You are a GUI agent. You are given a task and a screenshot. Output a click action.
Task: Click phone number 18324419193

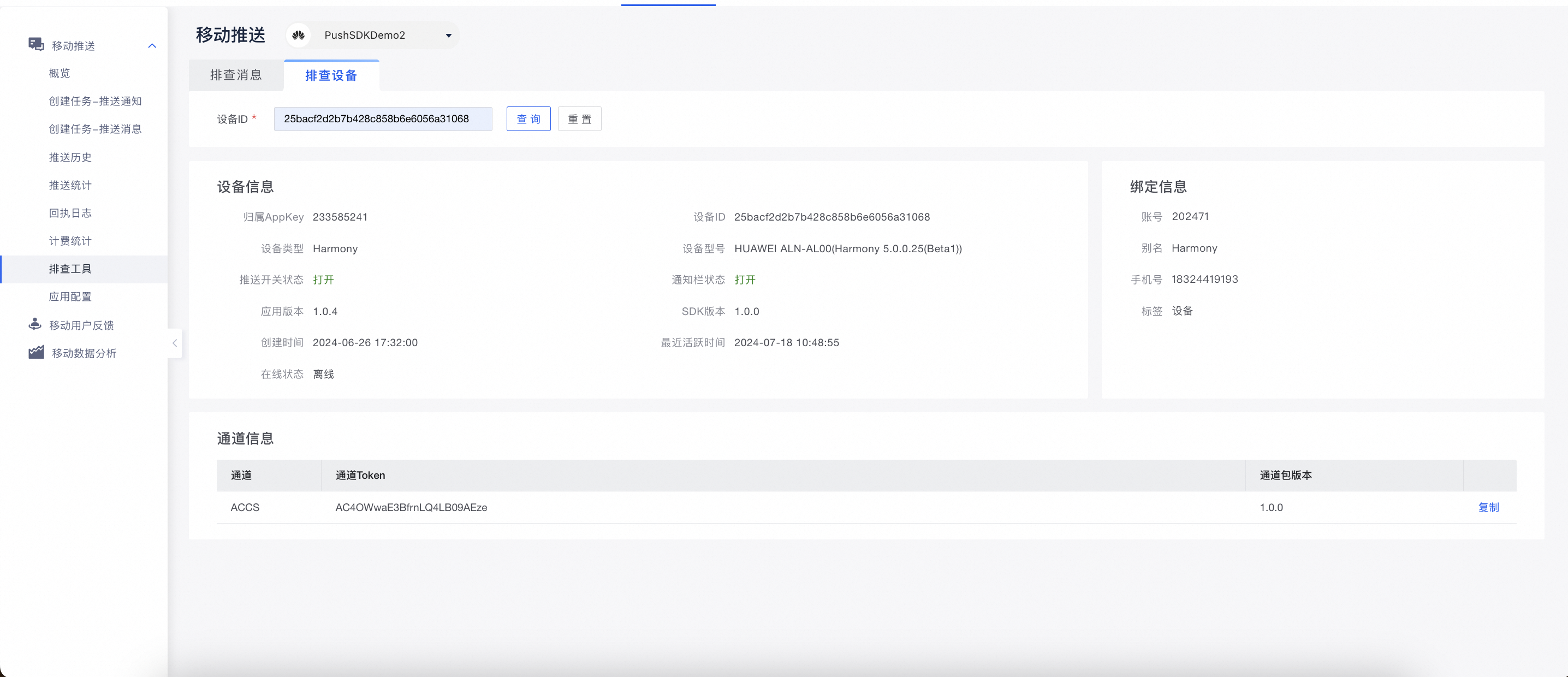click(1204, 280)
